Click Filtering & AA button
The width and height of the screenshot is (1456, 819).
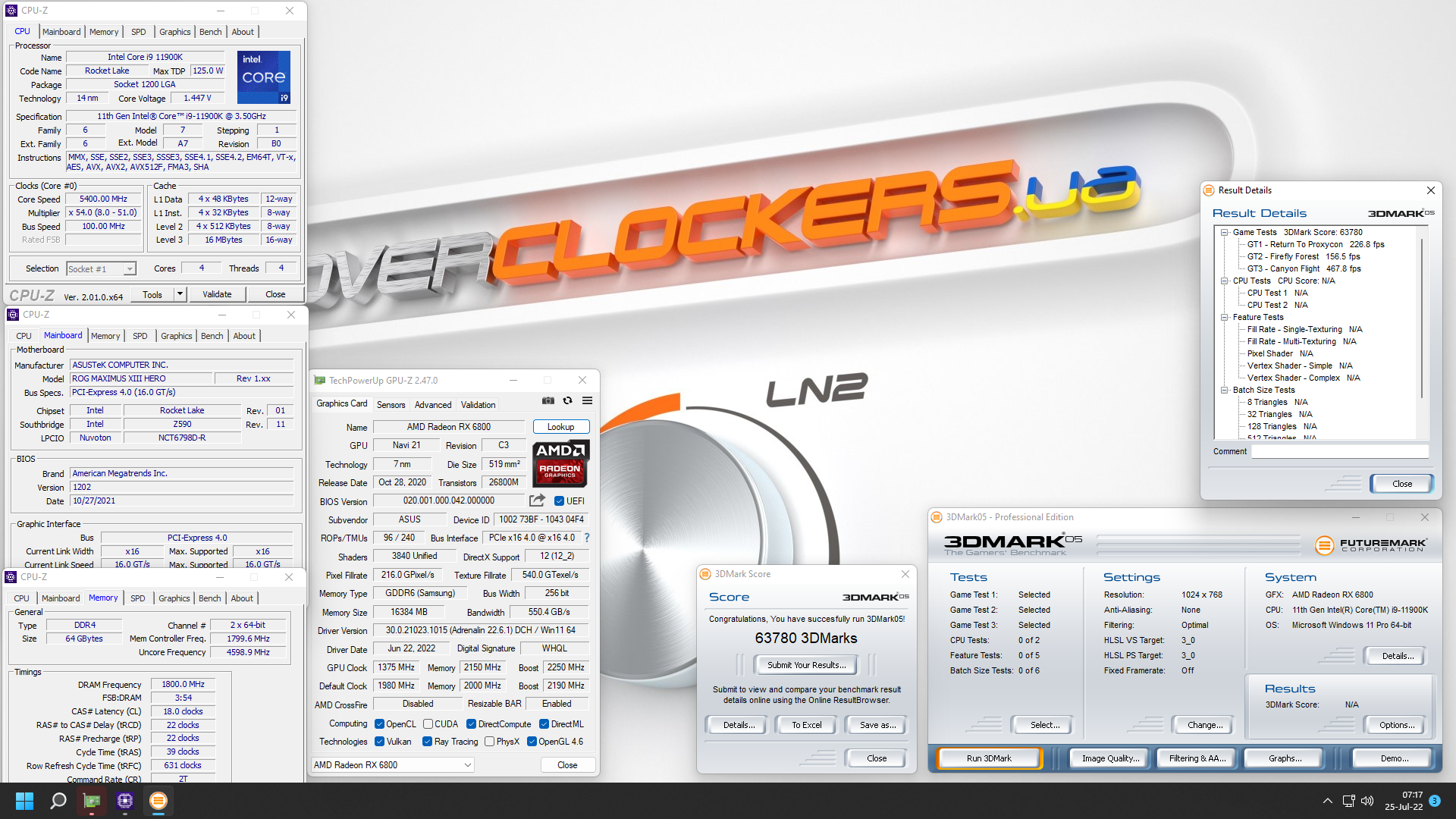1197,758
